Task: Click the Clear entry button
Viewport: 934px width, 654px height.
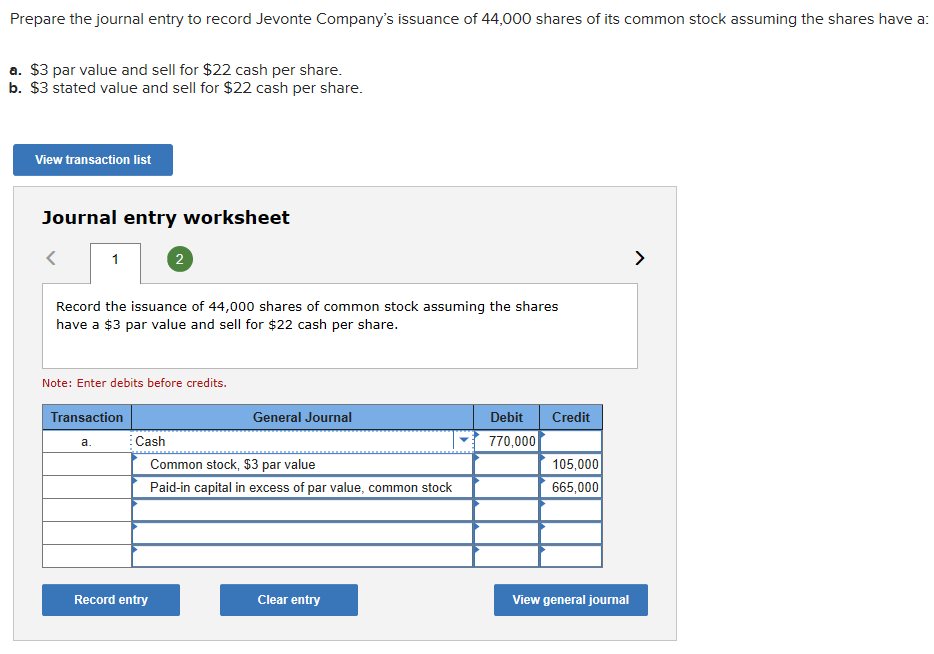Action: (288, 600)
